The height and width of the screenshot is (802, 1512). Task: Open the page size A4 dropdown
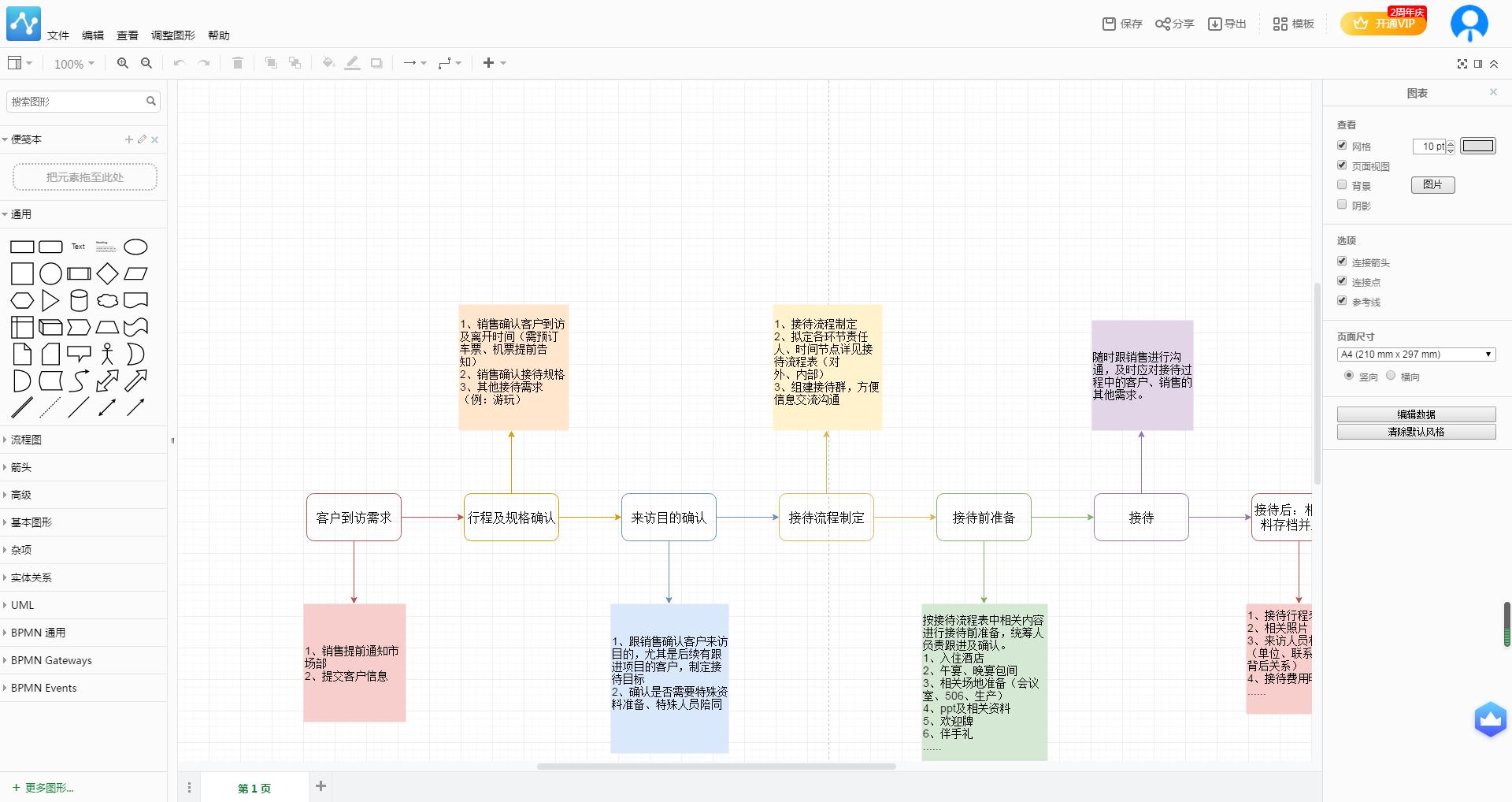click(x=1416, y=355)
